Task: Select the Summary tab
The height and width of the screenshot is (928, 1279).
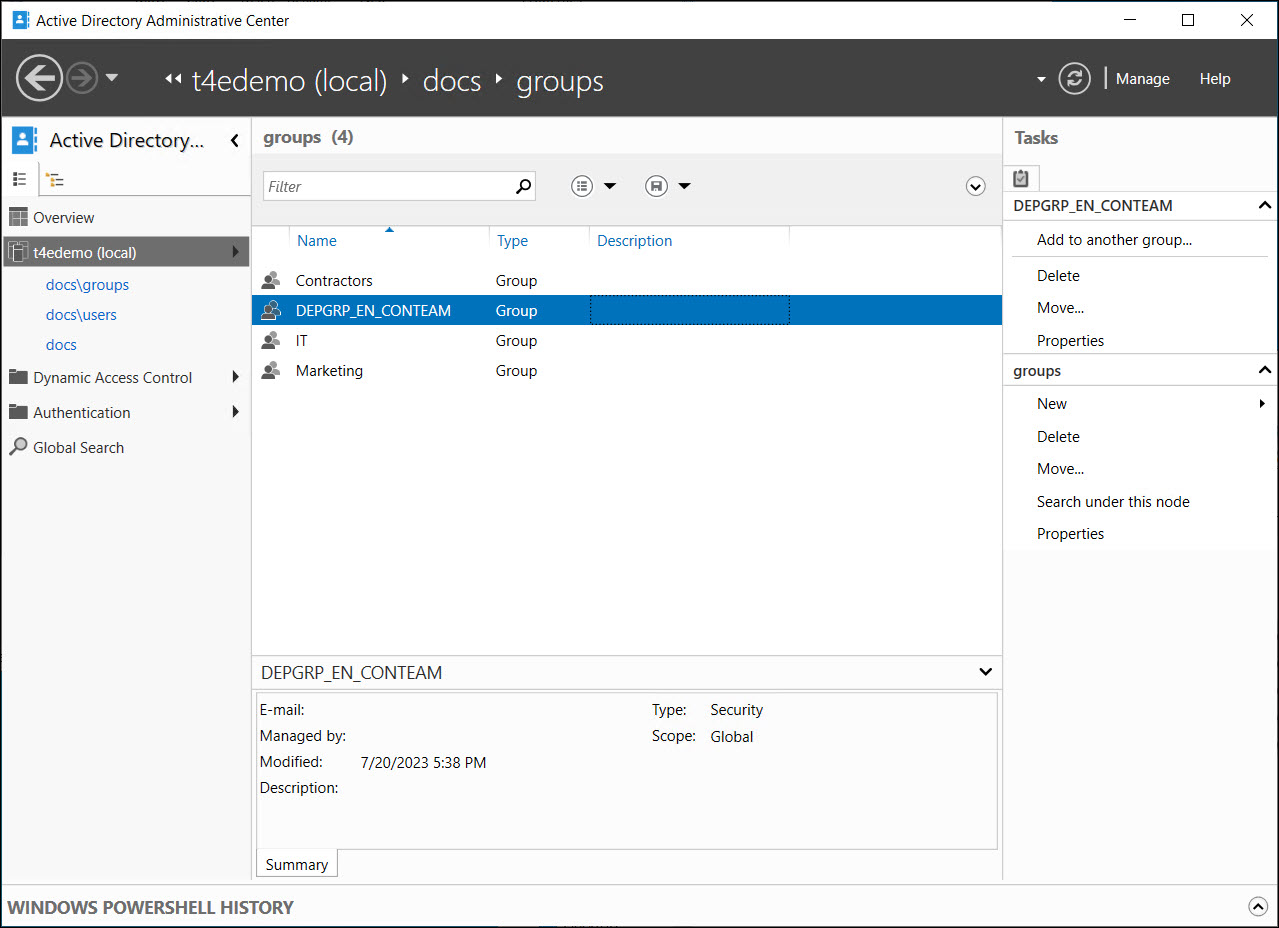Action: [x=297, y=865]
